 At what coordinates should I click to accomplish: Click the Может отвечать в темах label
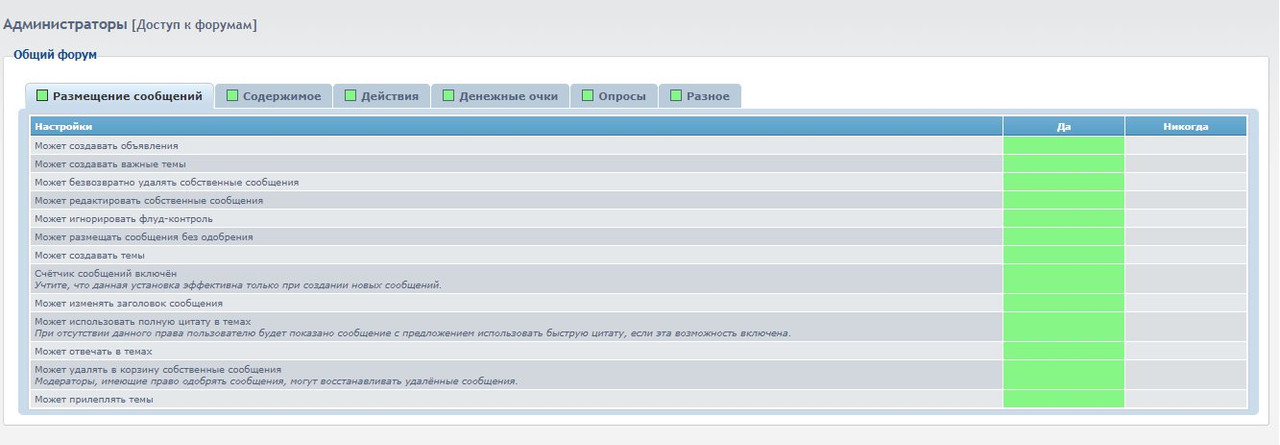(94, 350)
